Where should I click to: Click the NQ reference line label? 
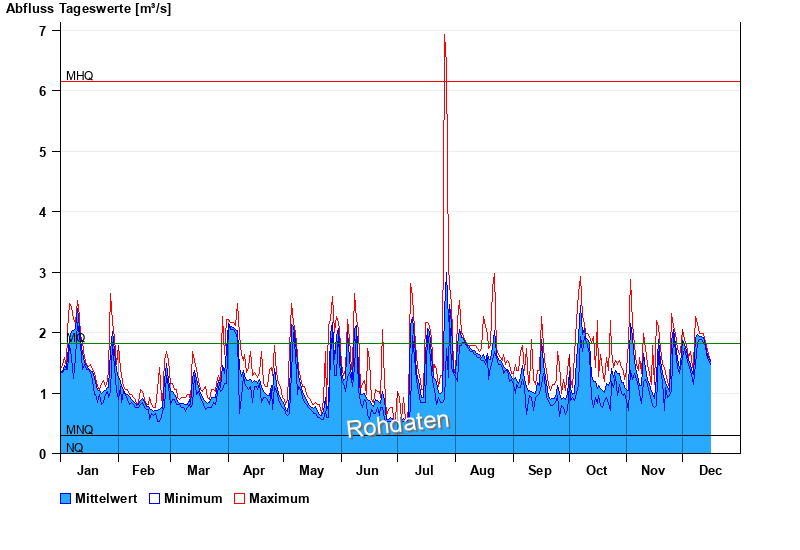tap(75, 447)
